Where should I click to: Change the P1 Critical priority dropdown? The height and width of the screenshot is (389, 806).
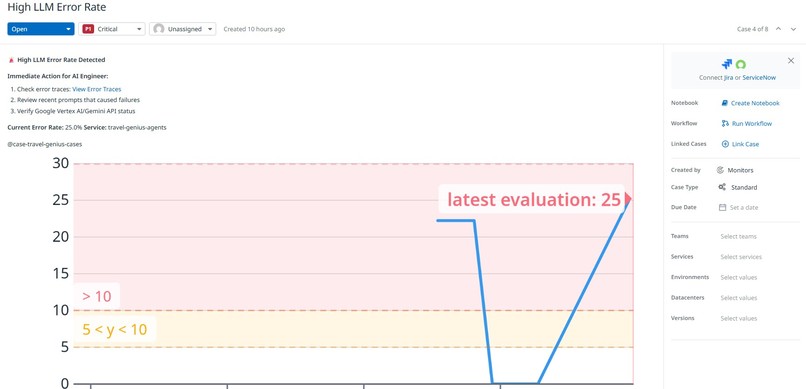pyautogui.click(x=112, y=29)
